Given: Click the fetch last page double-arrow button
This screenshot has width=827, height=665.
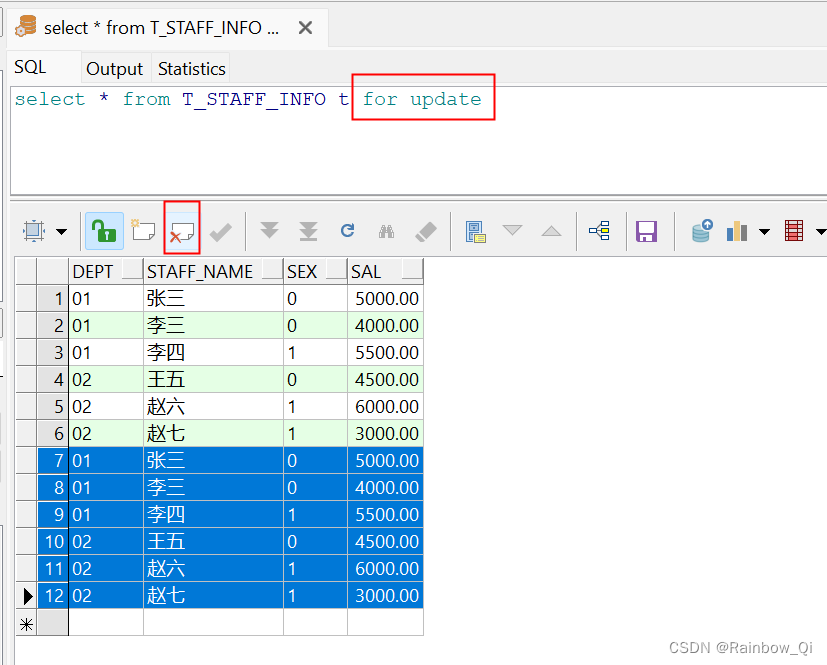Looking at the screenshot, I should click(308, 230).
